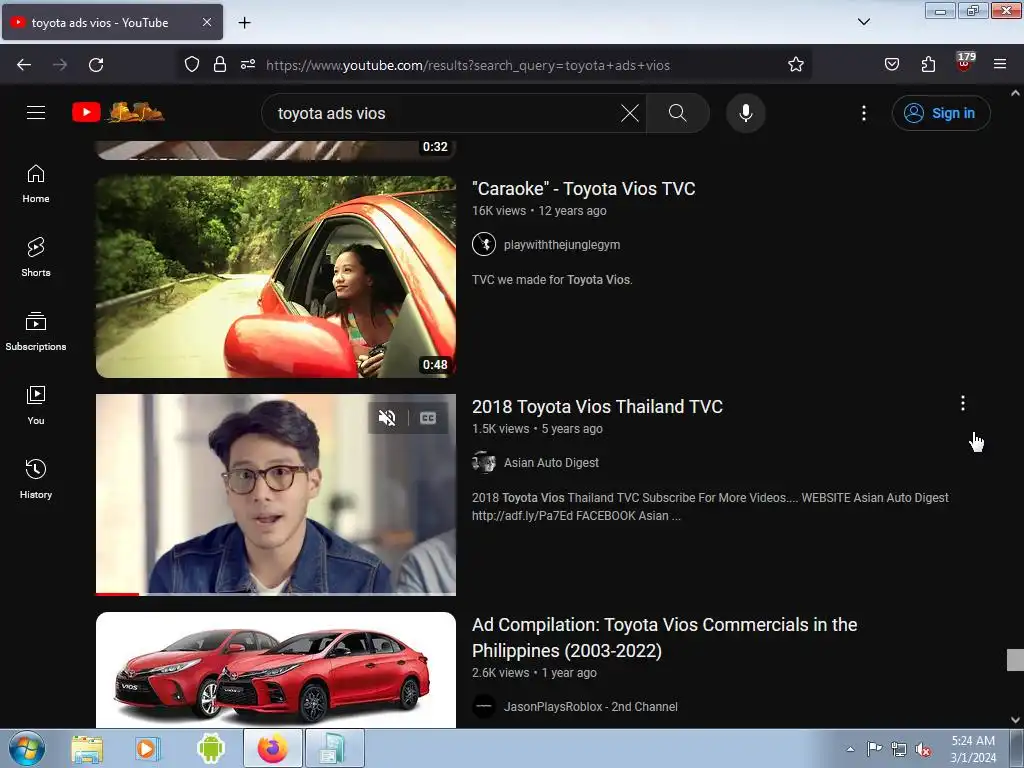Open Firefox extensions puzzle icon
The image size is (1024, 768).
[x=928, y=65]
